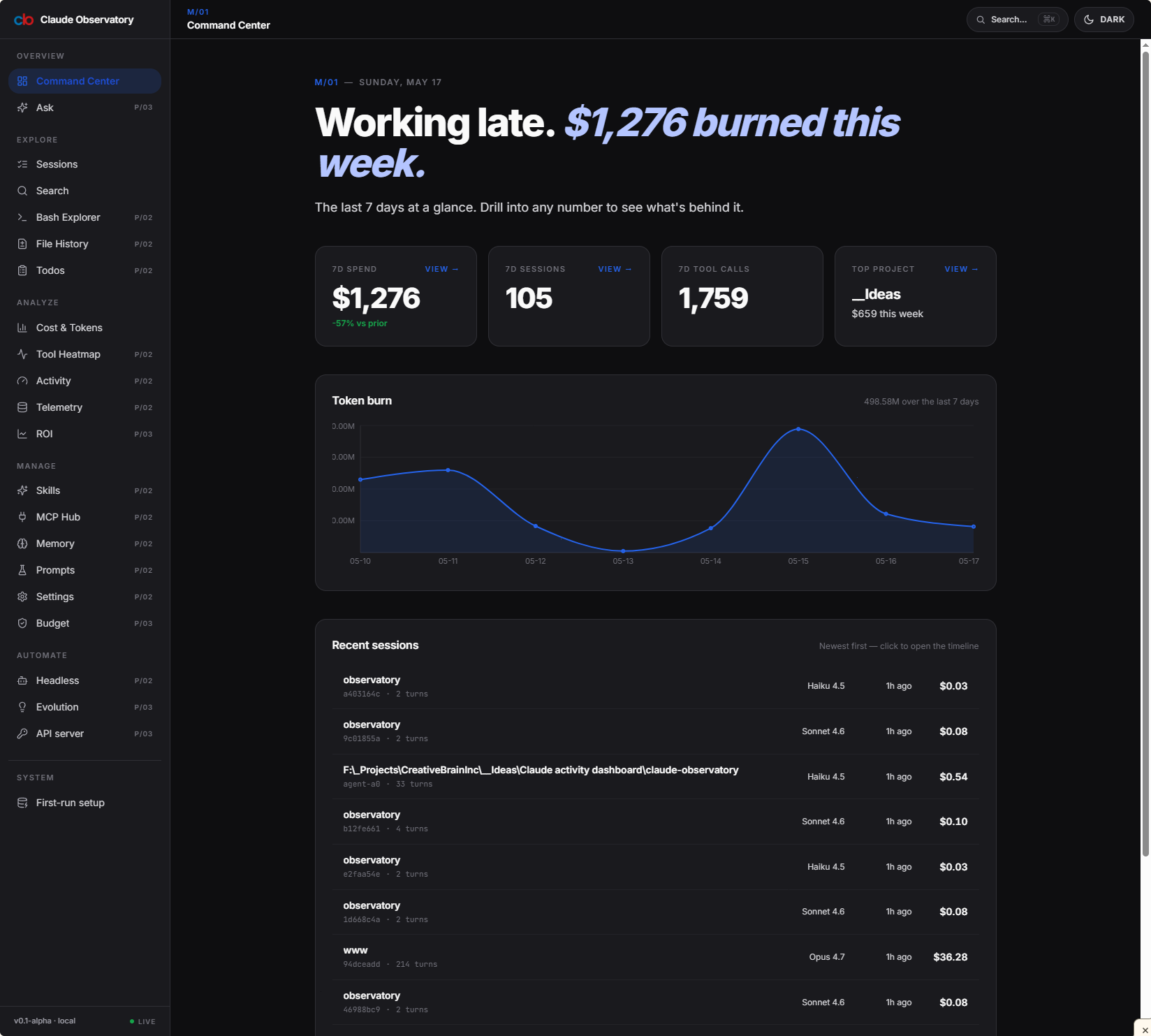Click VIEW link on 7D Sessions card
1151x1036 pixels.
[615, 269]
